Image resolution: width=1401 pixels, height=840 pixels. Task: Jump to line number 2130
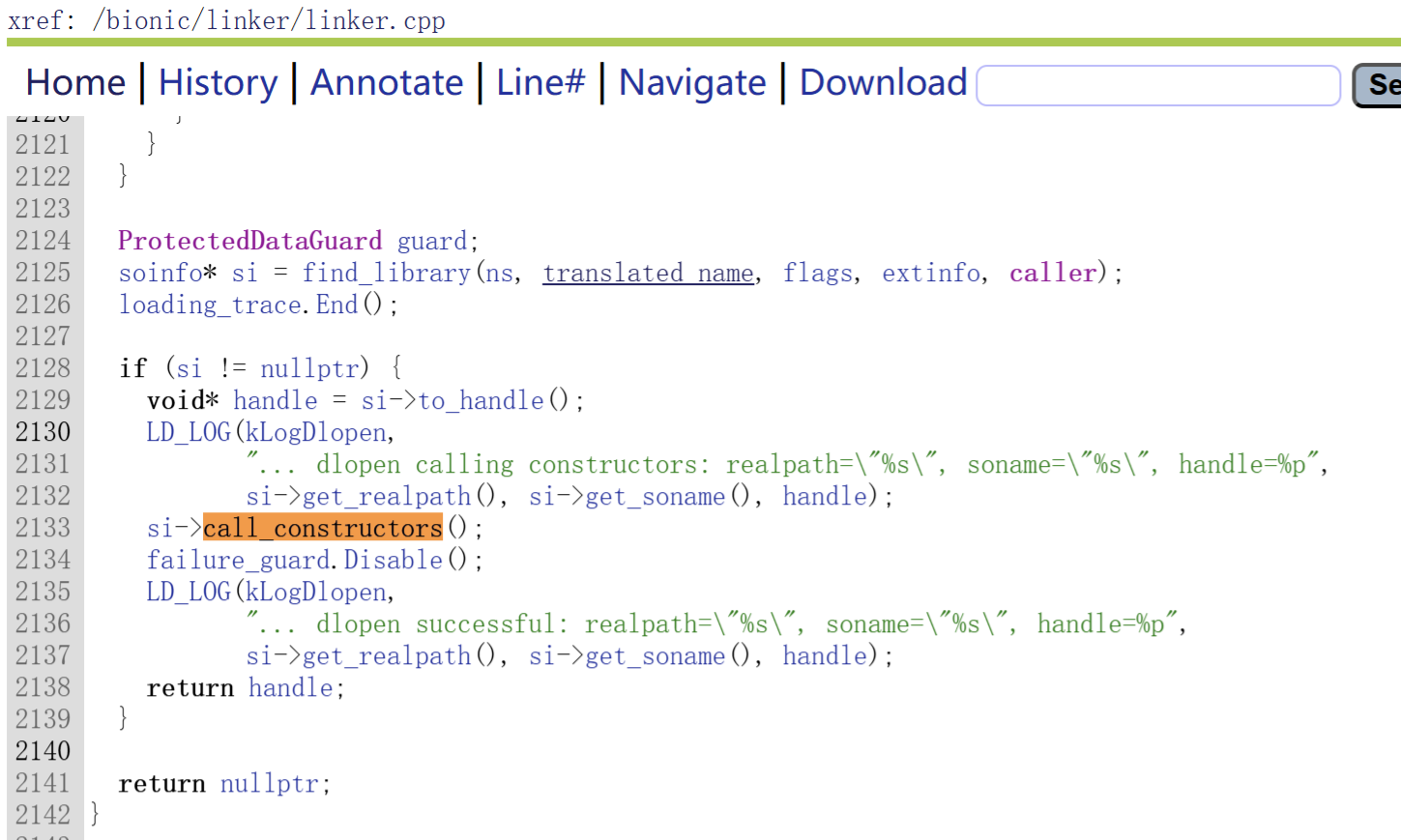(44, 432)
